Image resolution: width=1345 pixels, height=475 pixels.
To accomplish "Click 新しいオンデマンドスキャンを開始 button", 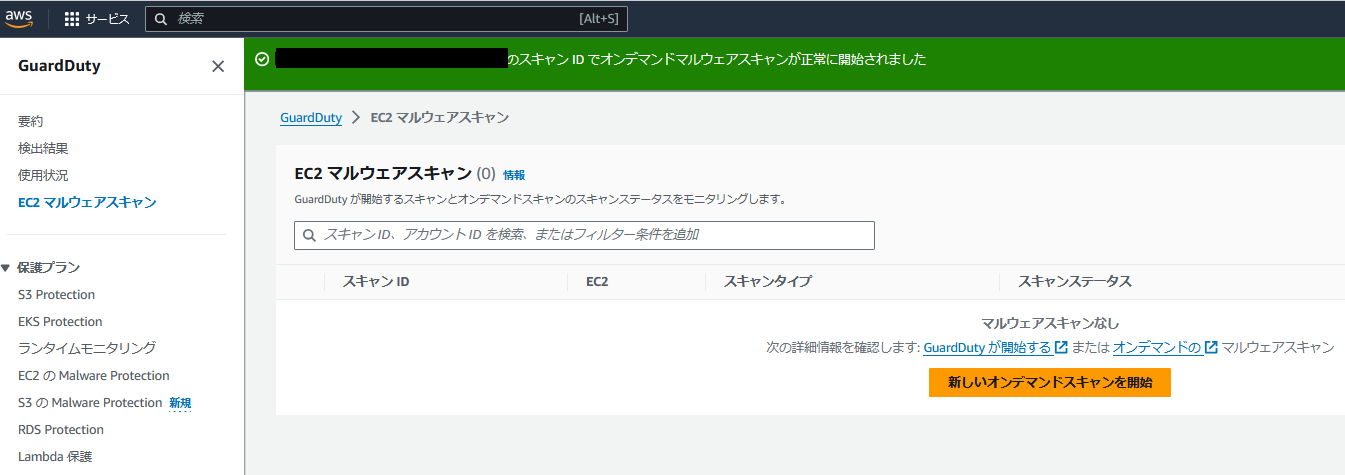I will [x=1050, y=382].
